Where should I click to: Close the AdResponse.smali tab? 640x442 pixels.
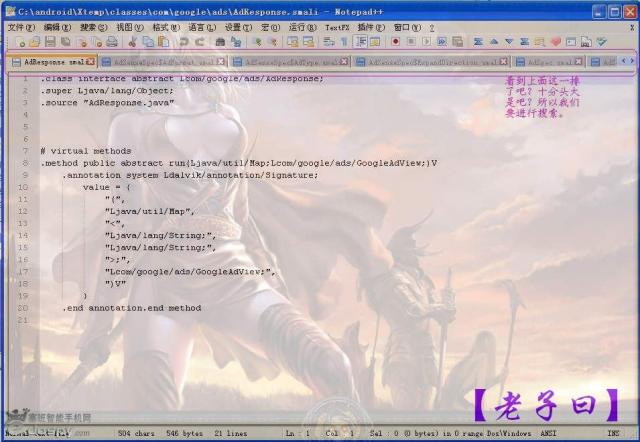tap(91, 62)
